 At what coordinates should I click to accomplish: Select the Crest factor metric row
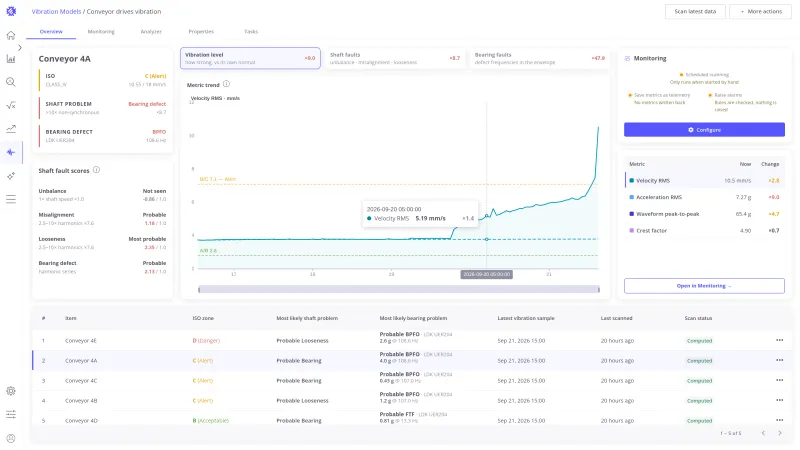point(704,231)
